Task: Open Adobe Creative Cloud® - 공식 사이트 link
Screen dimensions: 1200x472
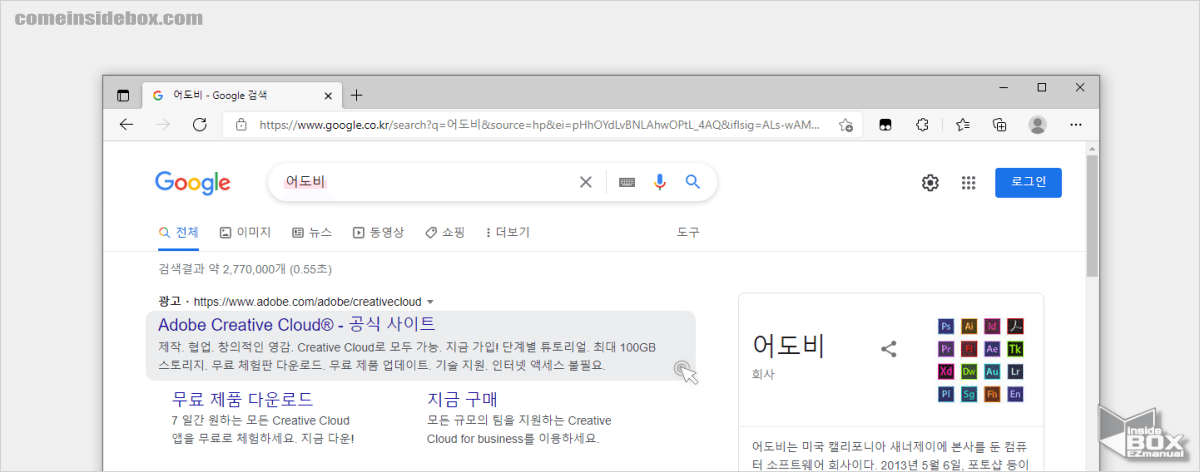Action: coord(297,324)
